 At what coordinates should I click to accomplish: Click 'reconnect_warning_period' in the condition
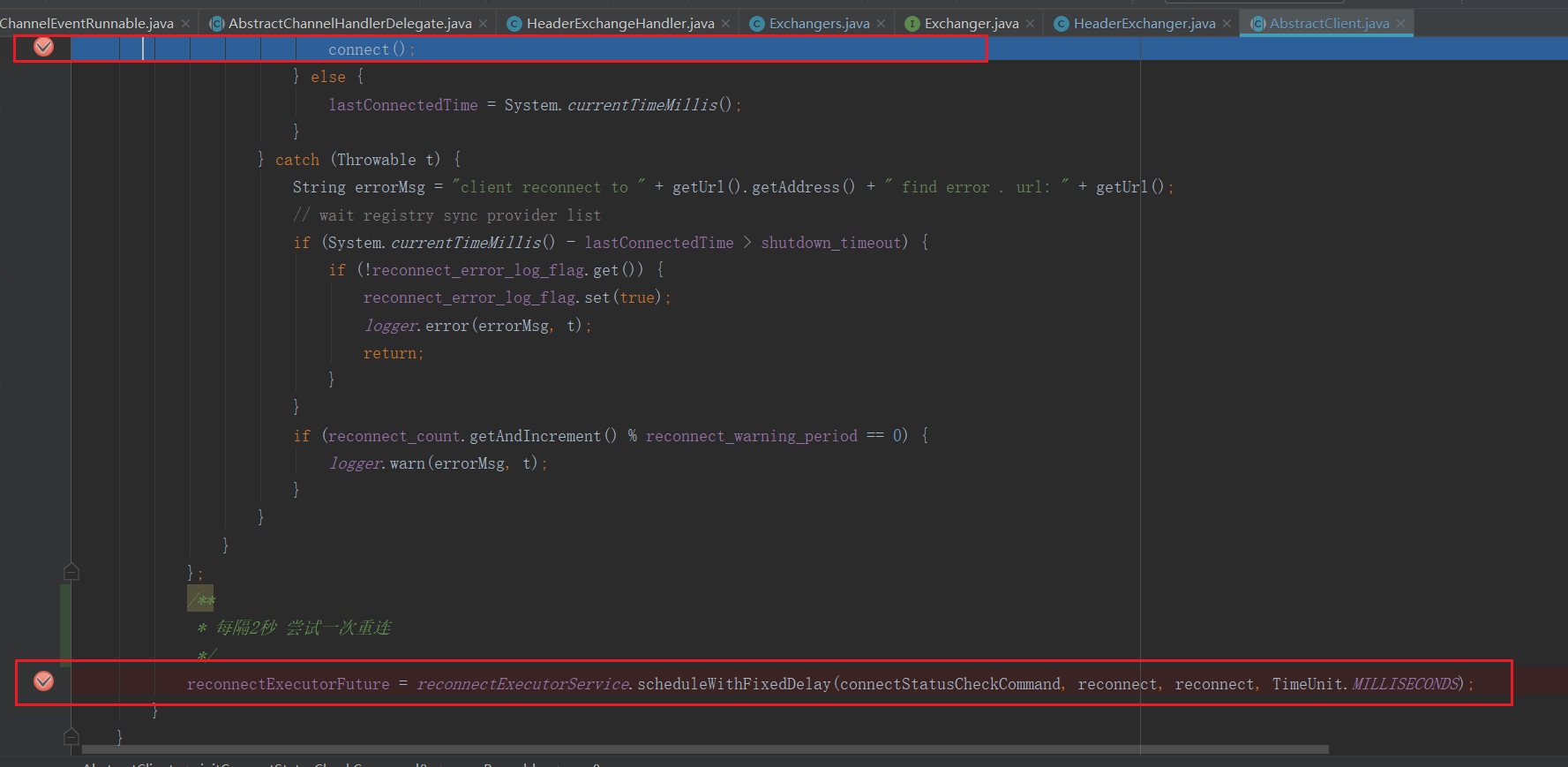(x=752, y=436)
